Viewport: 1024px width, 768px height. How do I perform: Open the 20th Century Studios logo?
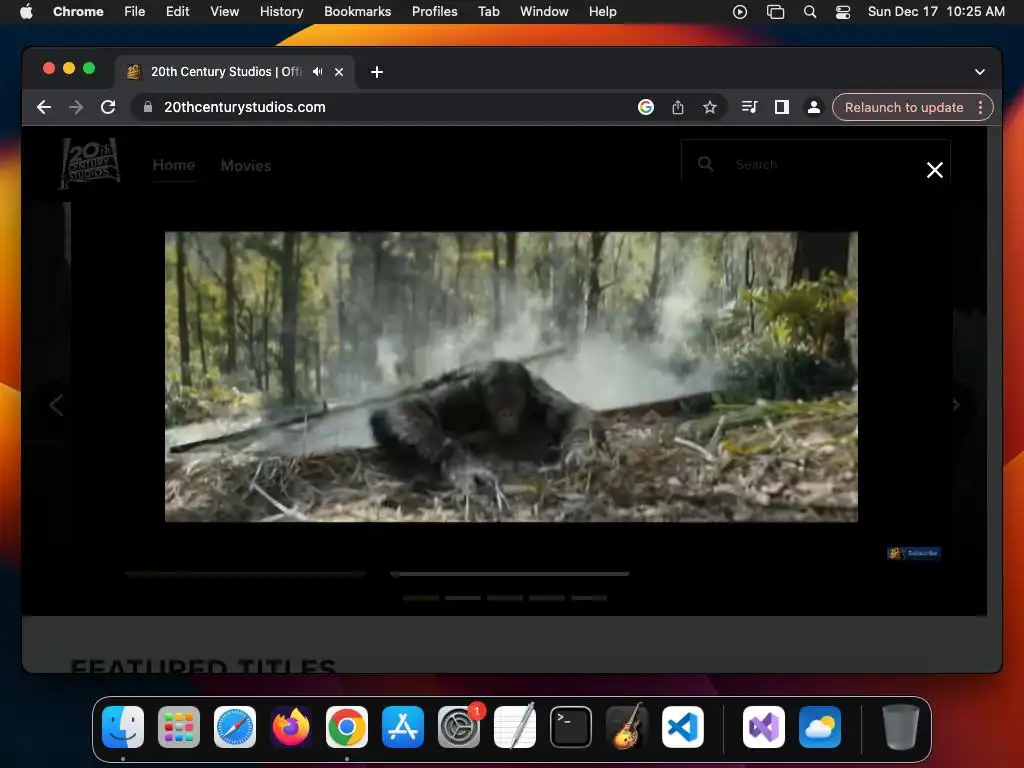tap(89, 163)
